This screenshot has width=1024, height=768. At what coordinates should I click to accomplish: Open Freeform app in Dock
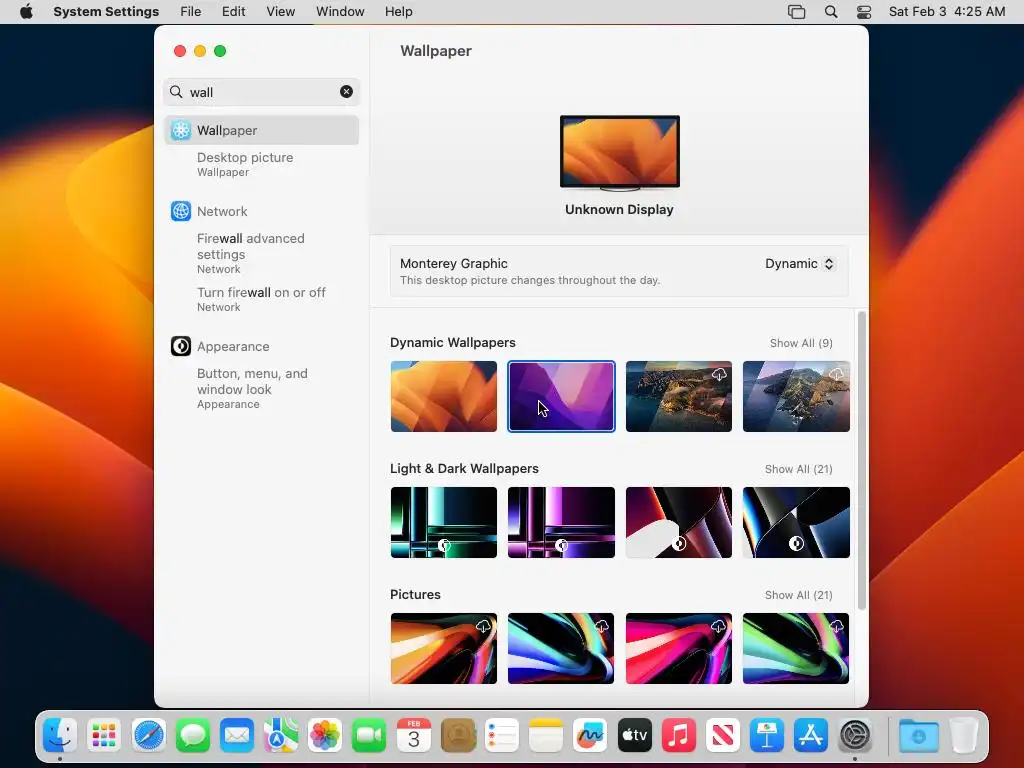point(590,735)
